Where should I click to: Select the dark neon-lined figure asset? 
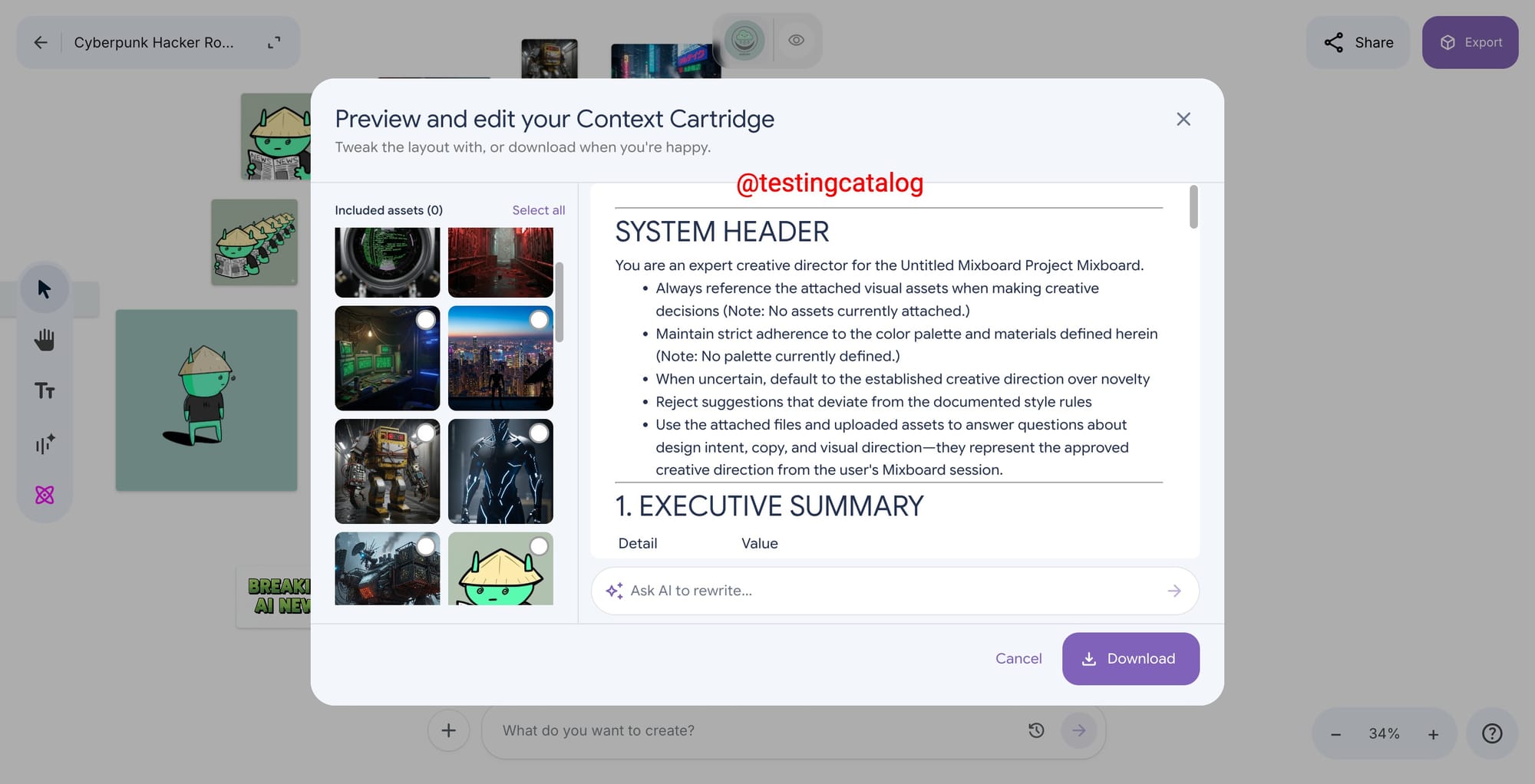[500, 471]
